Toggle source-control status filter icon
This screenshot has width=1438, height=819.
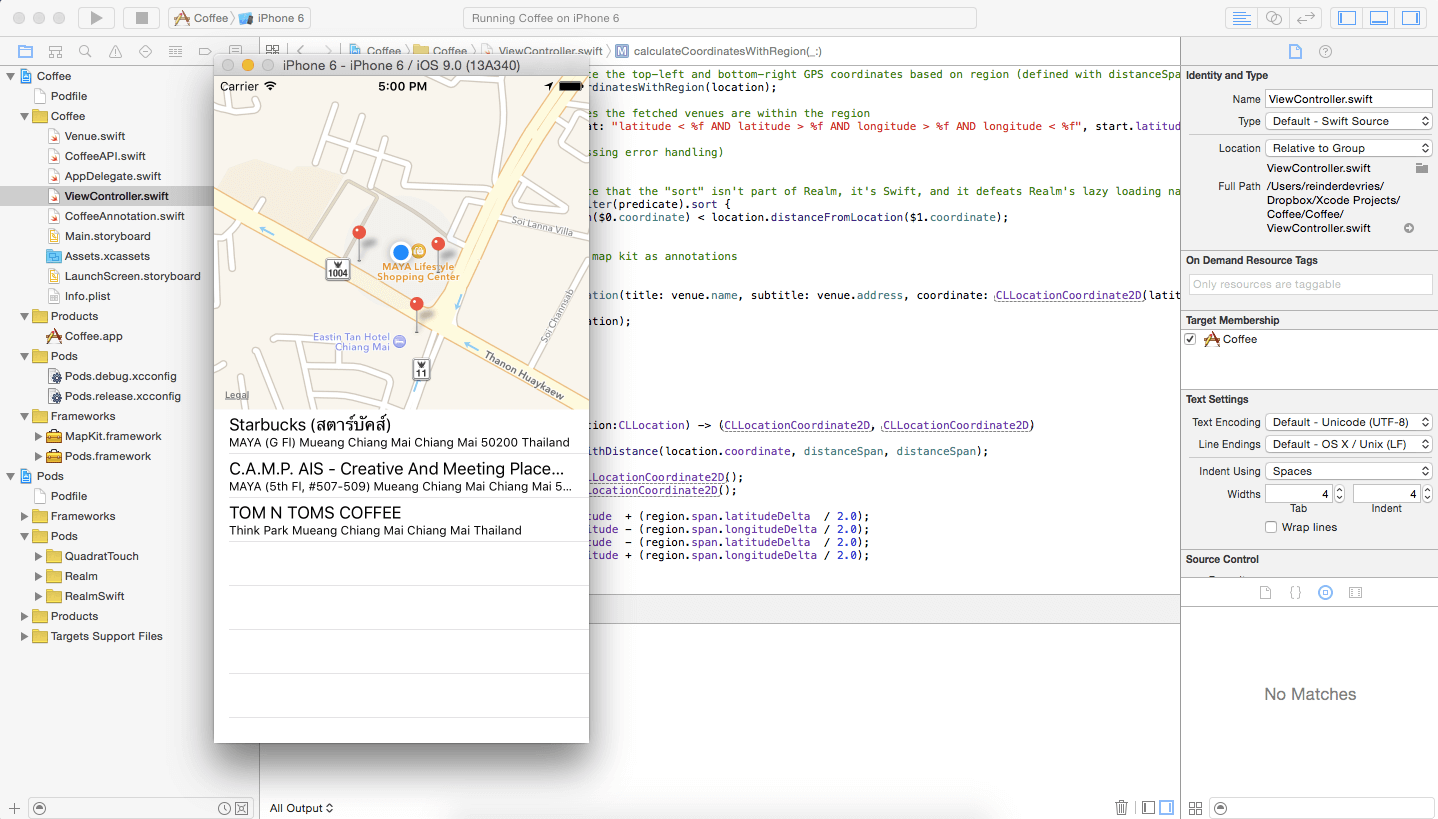[x=241, y=808]
